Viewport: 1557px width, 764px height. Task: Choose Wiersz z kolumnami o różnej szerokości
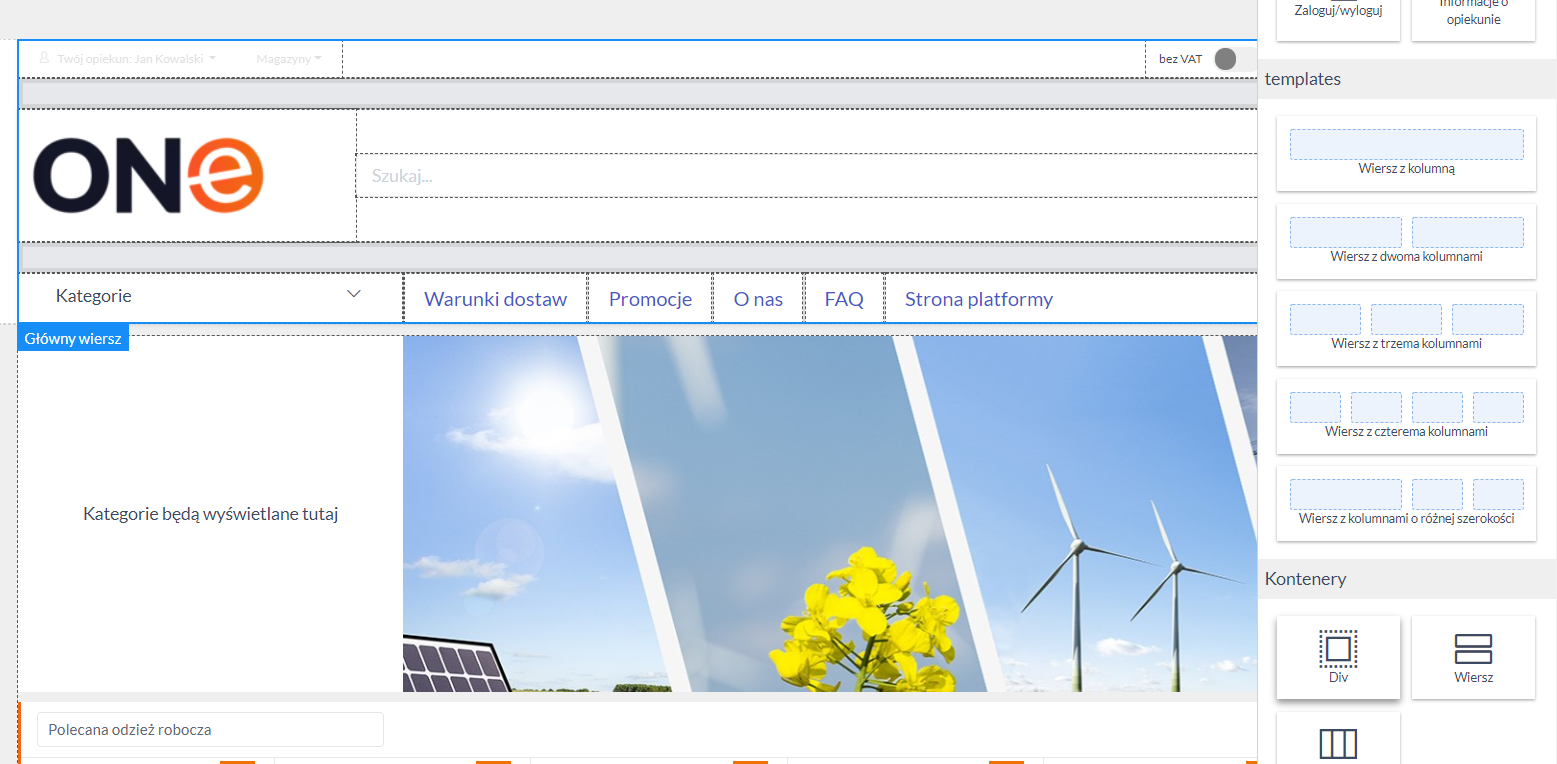click(x=1406, y=503)
